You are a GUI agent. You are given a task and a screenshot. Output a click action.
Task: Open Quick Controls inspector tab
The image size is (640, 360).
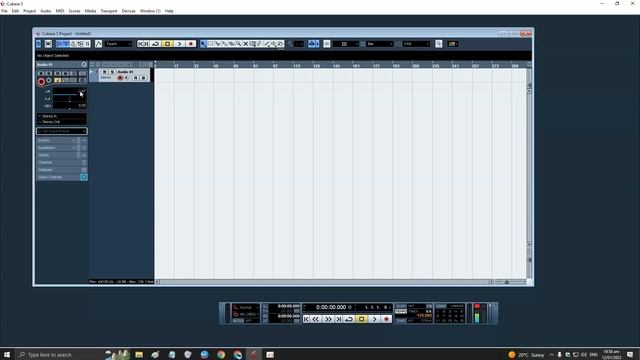62,177
